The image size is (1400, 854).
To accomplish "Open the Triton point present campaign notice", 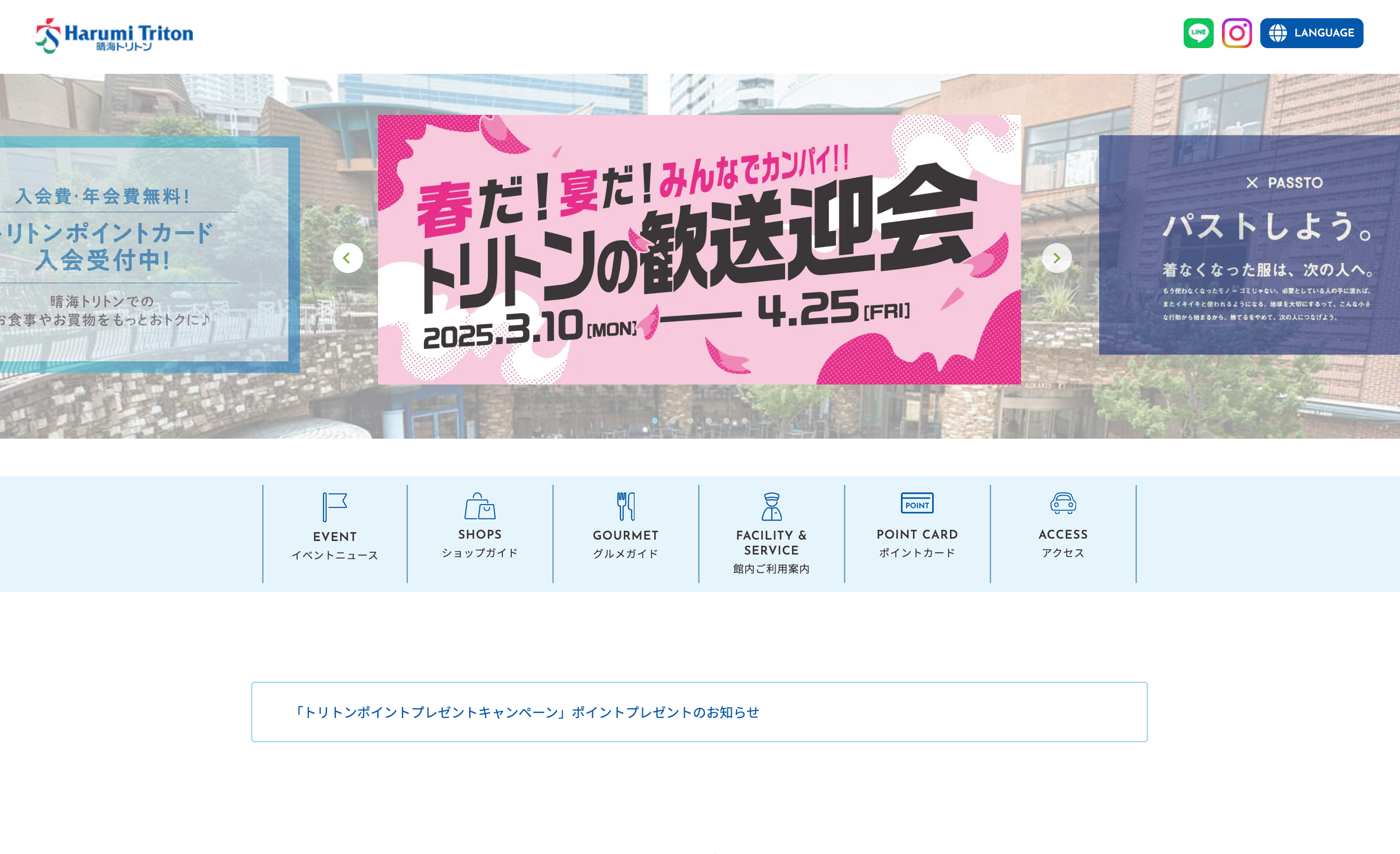I will [526, 712].
